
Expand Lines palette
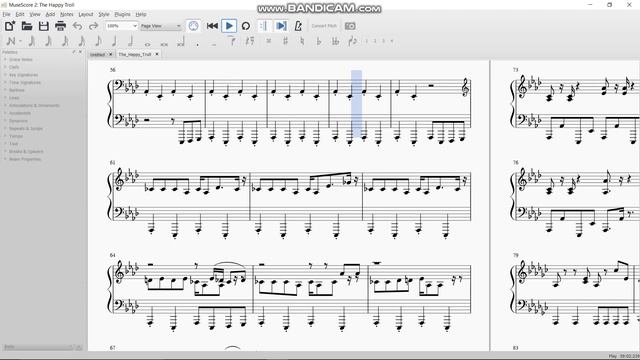(x=14, y=98)
